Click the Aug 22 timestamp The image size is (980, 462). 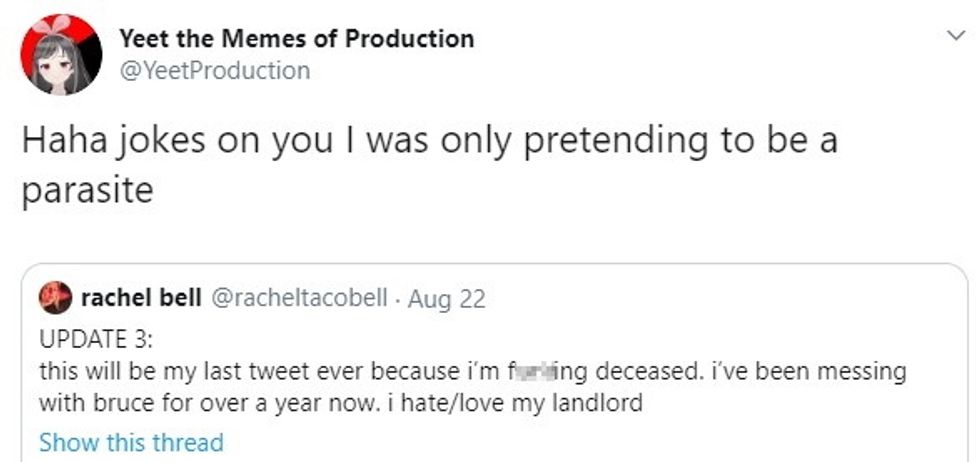point(447,298)
